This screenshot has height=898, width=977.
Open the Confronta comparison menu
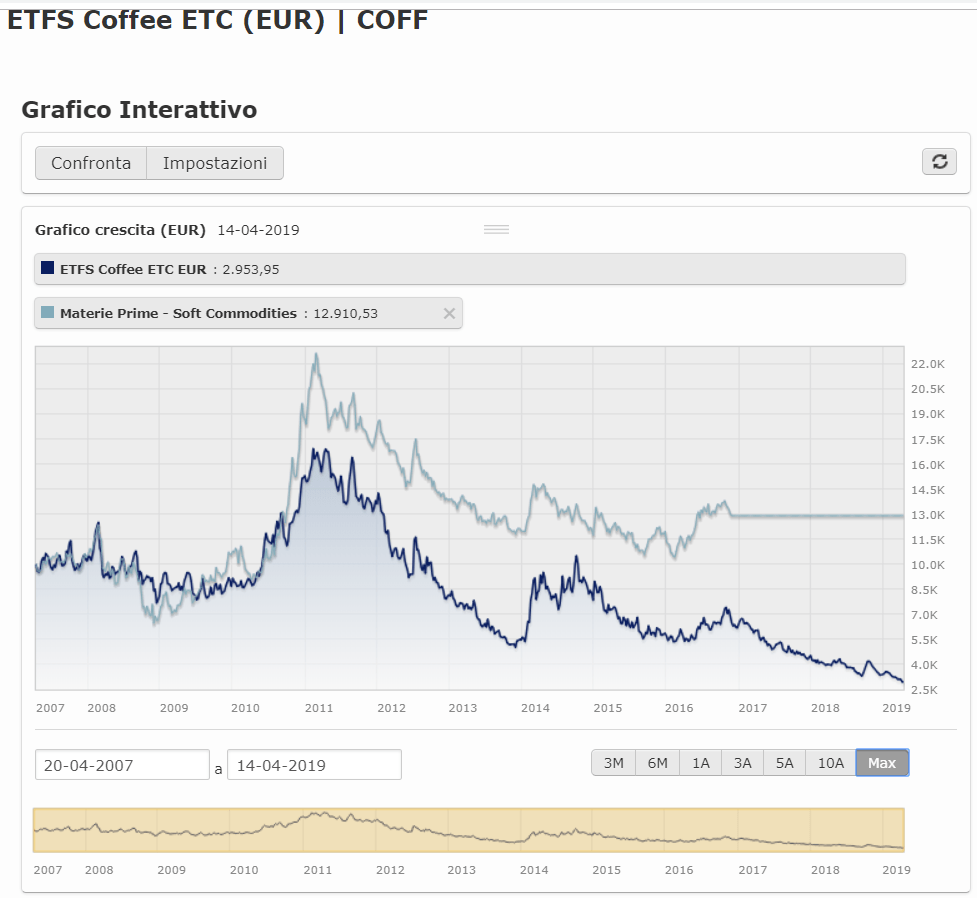pos(91,163)
